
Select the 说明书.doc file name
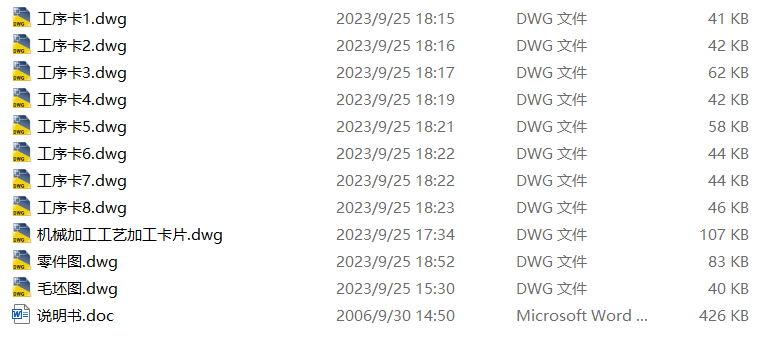[76, 315]
